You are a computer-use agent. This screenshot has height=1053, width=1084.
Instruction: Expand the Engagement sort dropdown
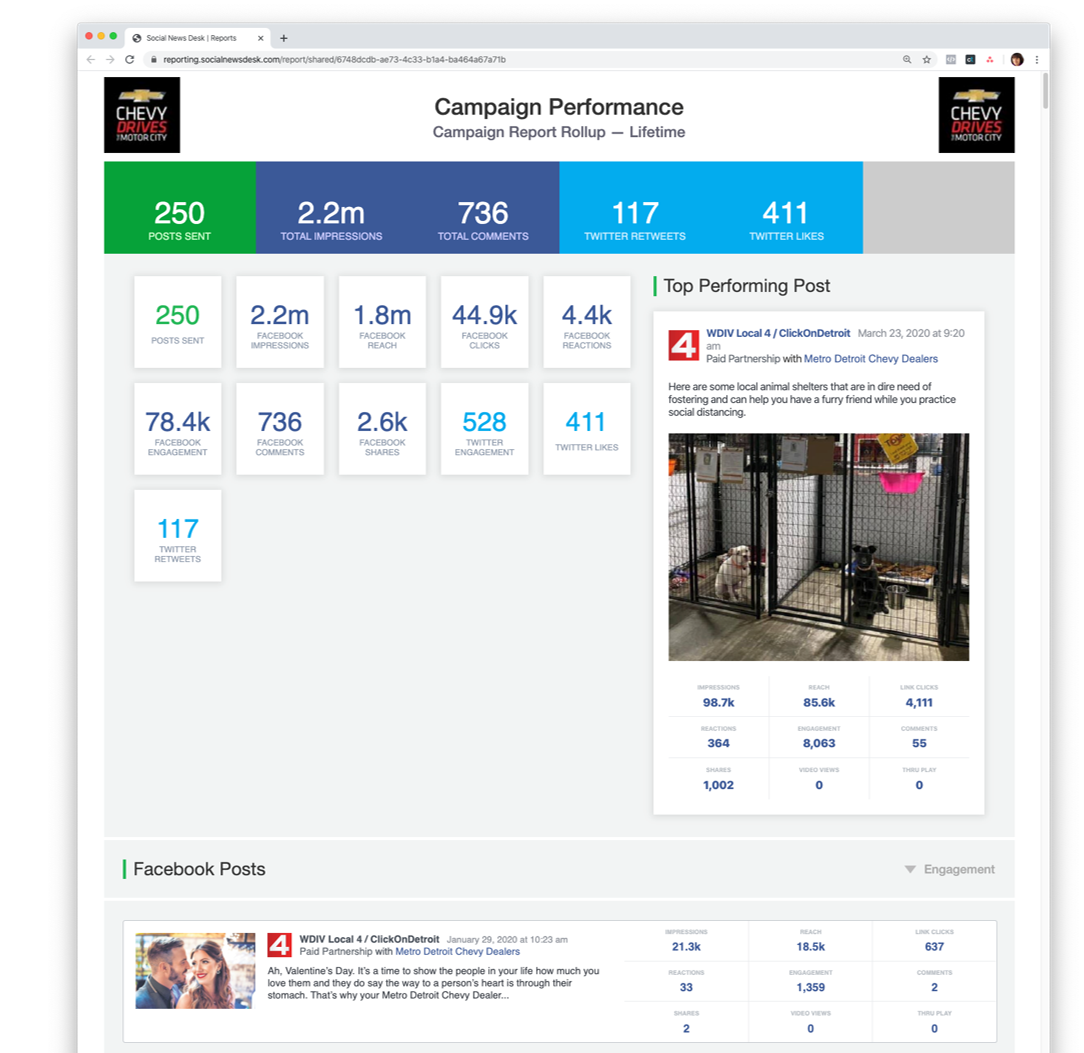coord(950,869)
